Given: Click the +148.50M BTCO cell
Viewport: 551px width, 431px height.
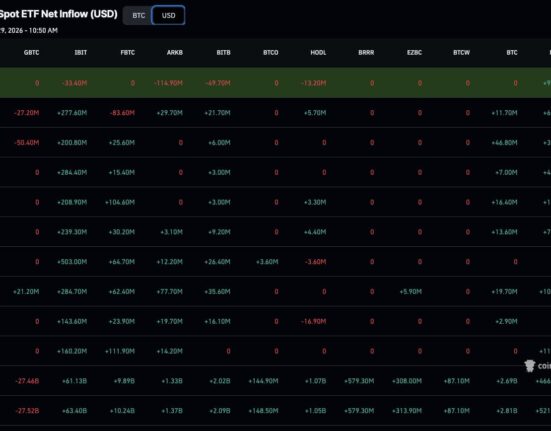Looking at the screenshot, I should [263, 411].
